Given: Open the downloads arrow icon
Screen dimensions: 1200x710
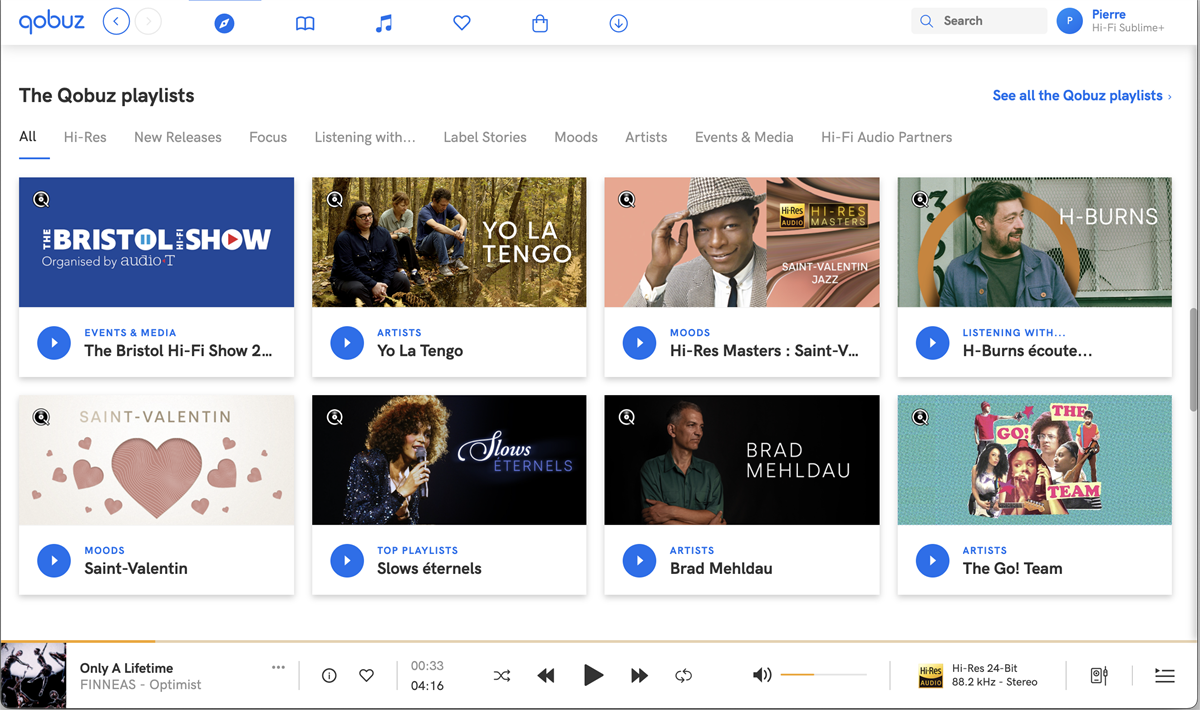Looking at the screenshot, I should [x=618, y=23].
